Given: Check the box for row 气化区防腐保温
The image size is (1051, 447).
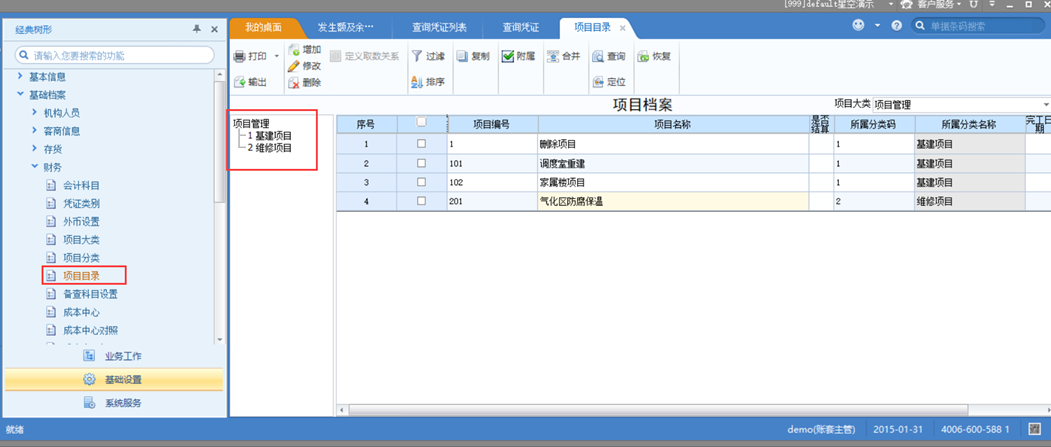Looking at the screenshot, I should (421, 200).
